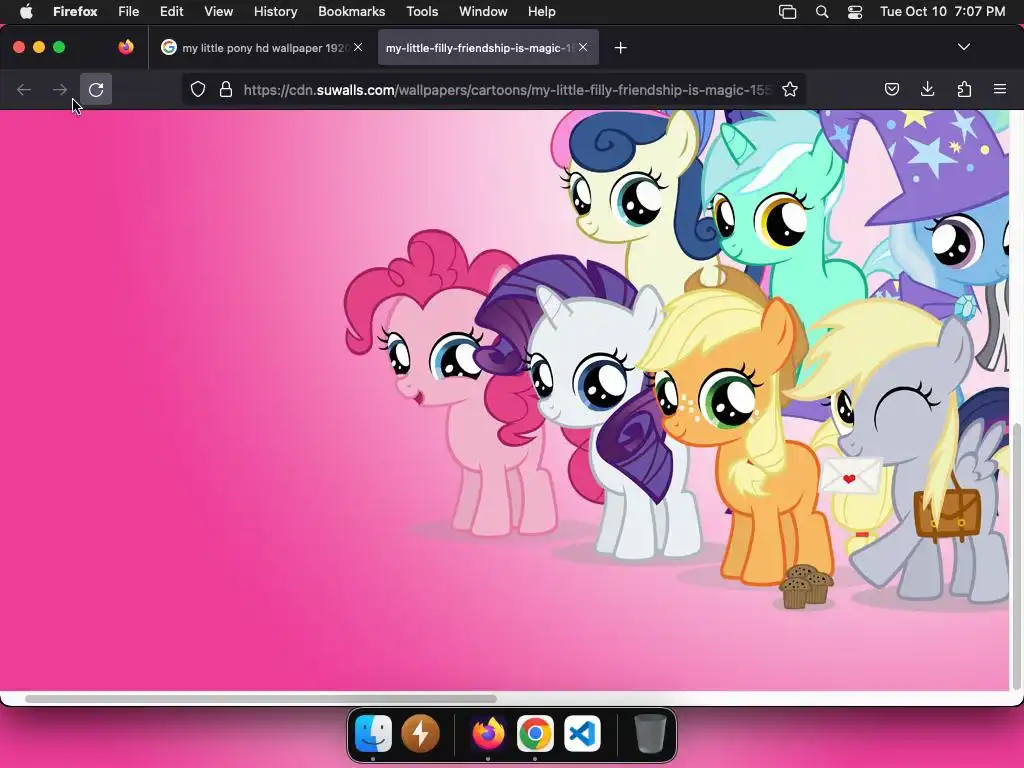Open the History menu

276,12
